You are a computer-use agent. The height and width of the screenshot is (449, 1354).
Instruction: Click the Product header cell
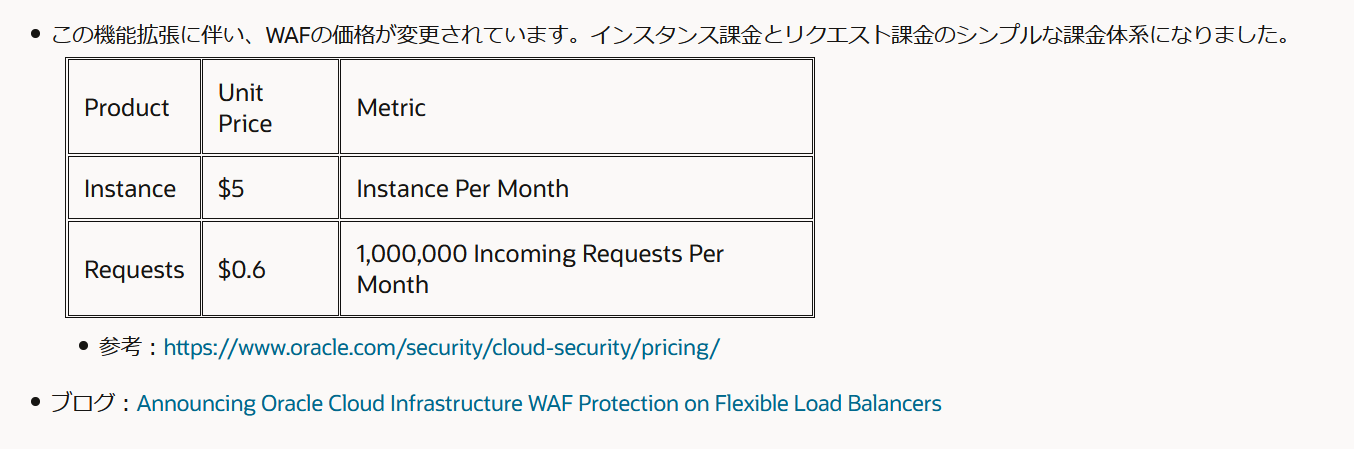tap(134, 107)
